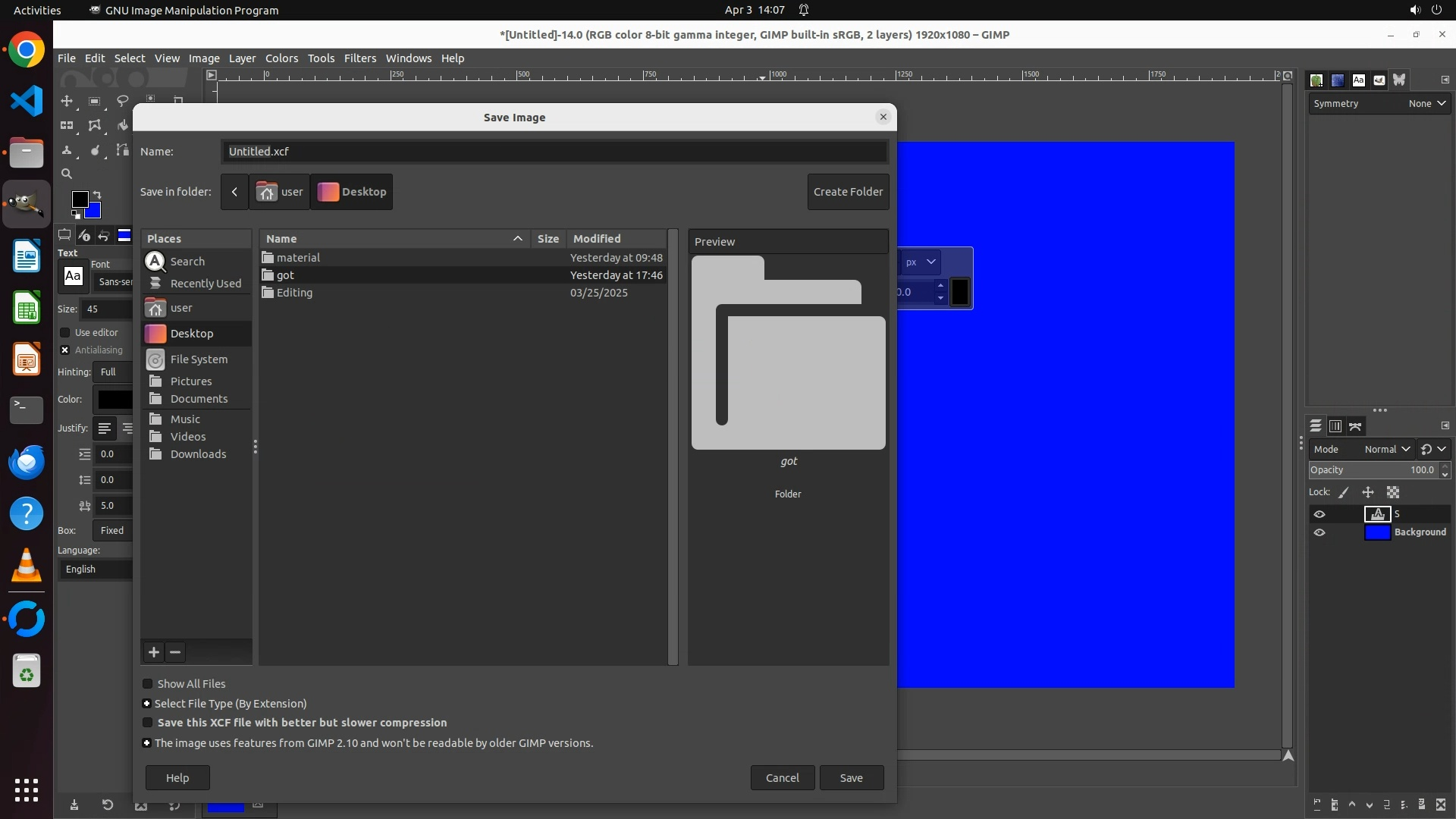The image size is (1456, 819).
Task: Click the black foreground color swatch
Action: pos(79,199)
